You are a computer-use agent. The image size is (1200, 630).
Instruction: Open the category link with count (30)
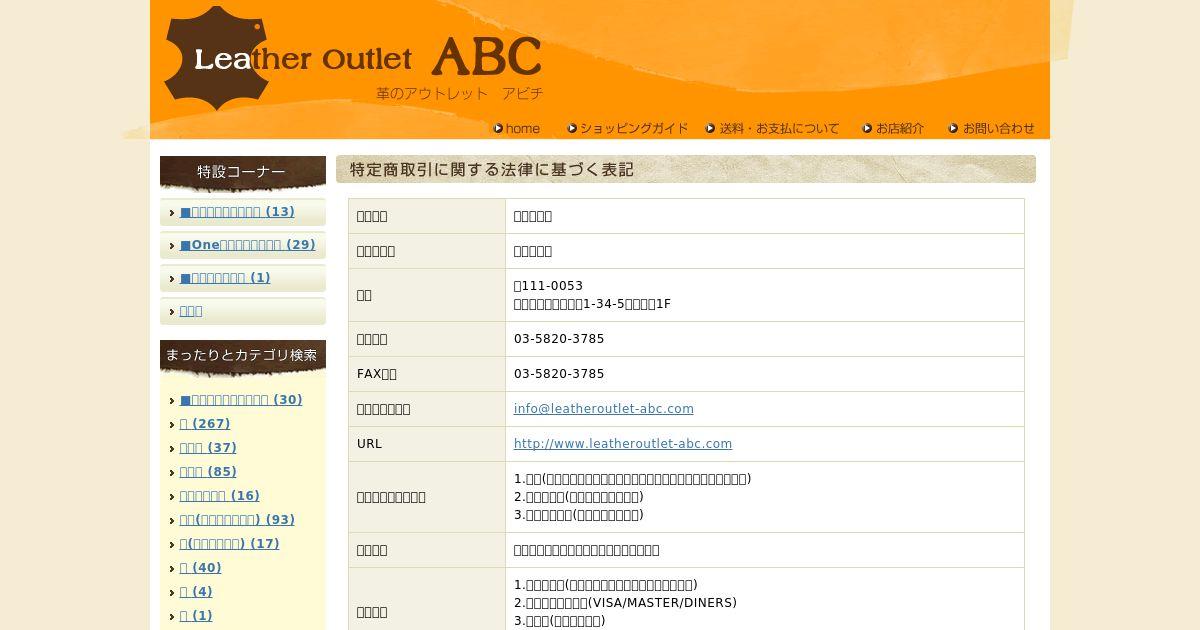[x=241, y=400]
